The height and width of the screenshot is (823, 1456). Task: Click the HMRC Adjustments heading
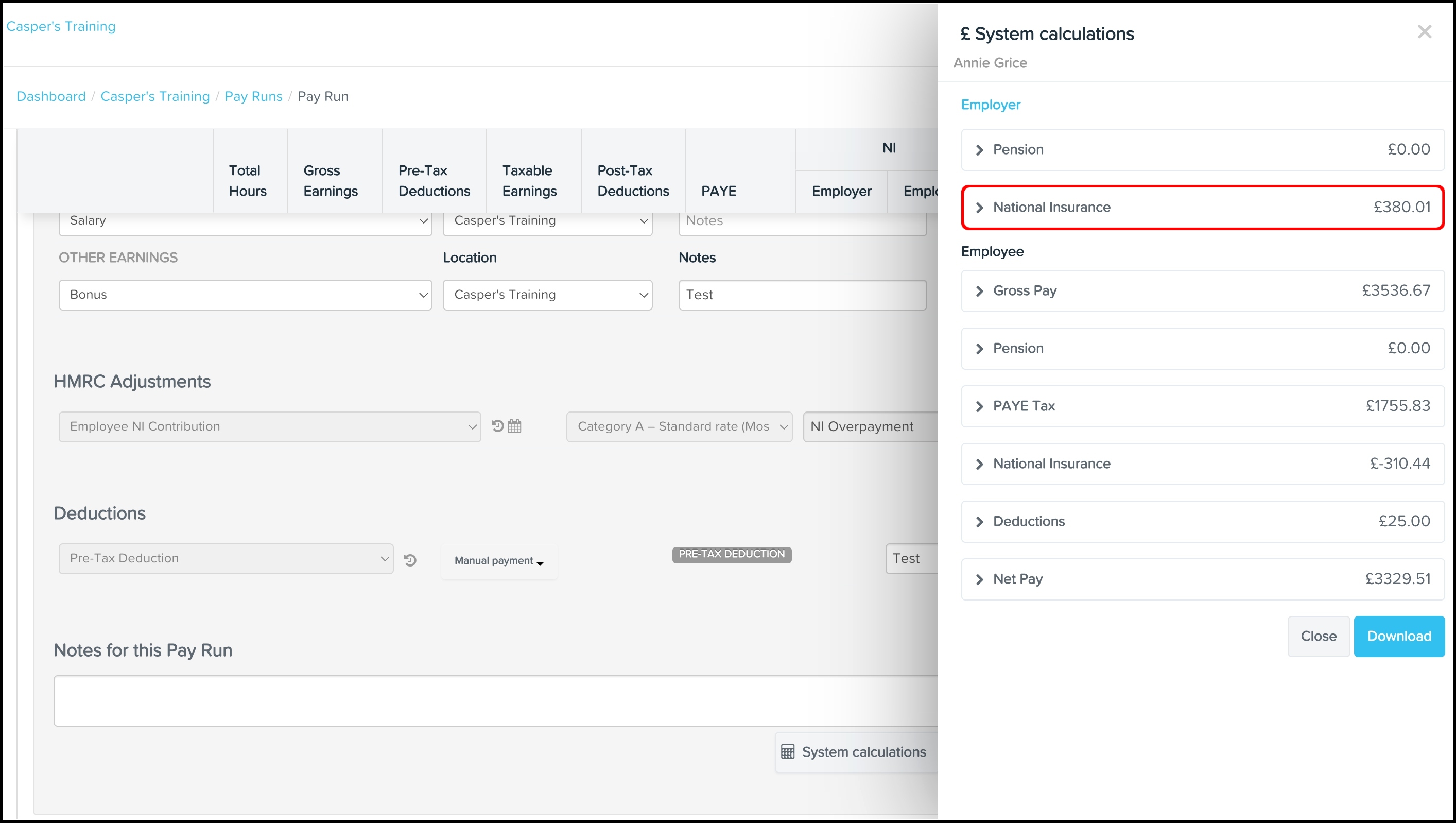[x=132, y=382]
